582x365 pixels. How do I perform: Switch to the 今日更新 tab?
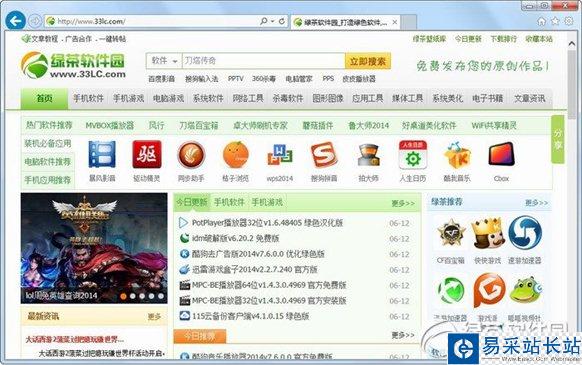pyautogui.click(x=192, y=202)
